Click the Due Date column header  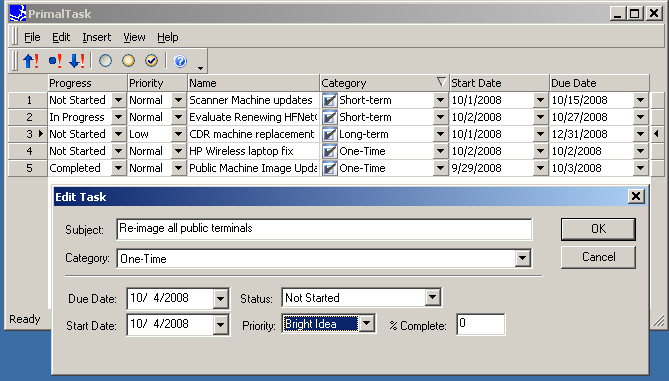[x=599, y=83]
